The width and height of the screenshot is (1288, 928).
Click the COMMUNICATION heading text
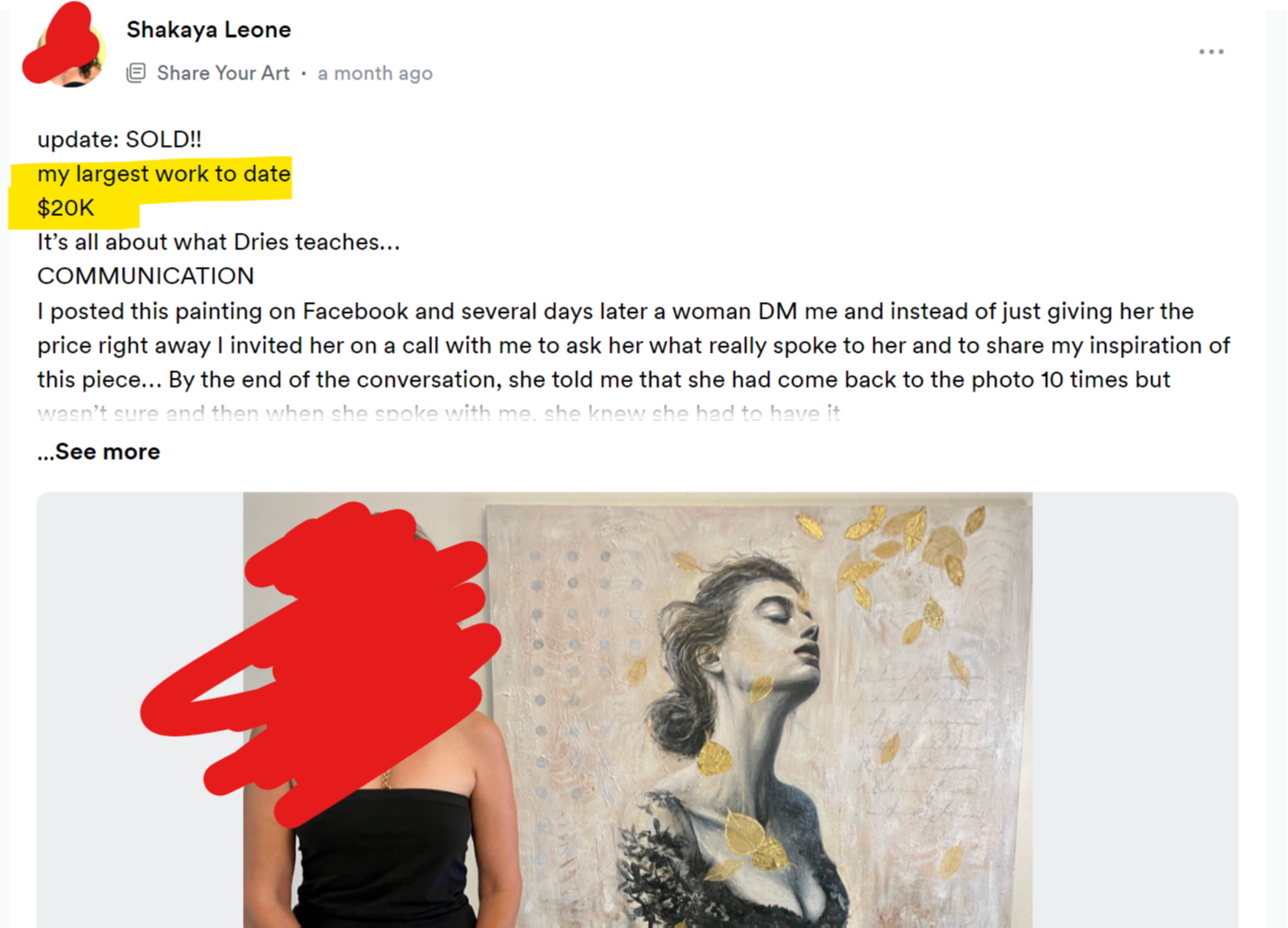coord(146,276)
